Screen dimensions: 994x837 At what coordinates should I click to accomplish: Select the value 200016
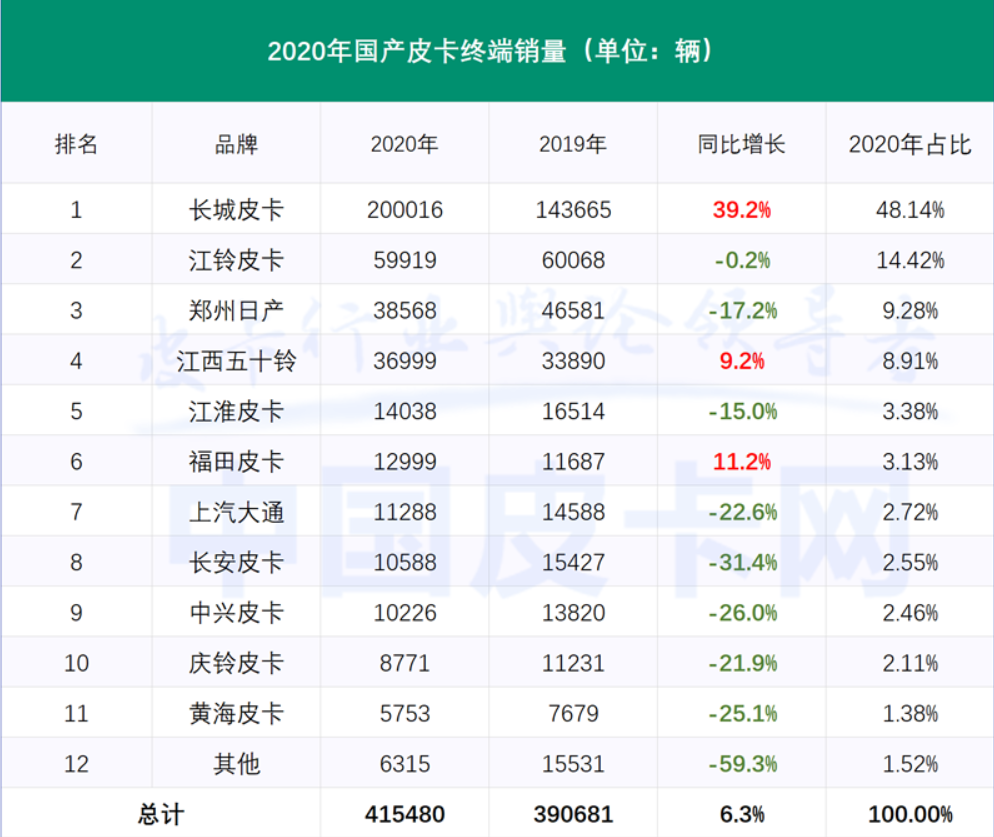404,210
